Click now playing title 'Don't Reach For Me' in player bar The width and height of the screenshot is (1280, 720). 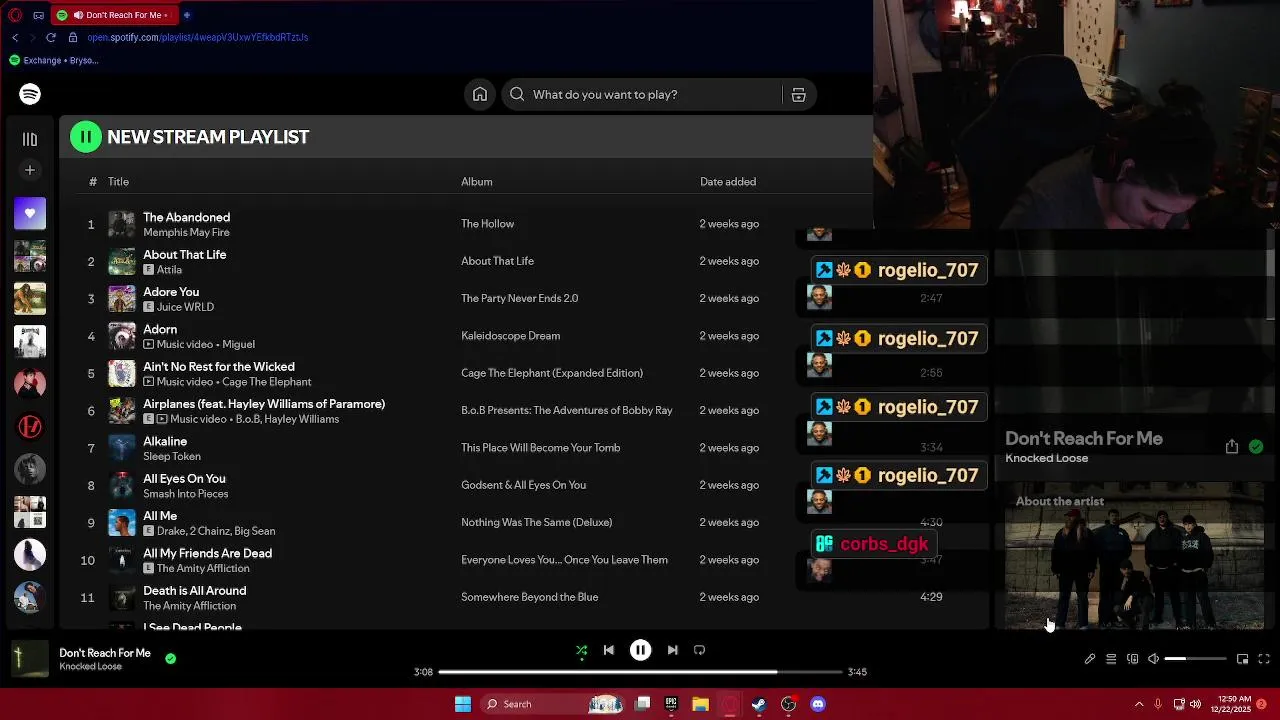(105, 653)
